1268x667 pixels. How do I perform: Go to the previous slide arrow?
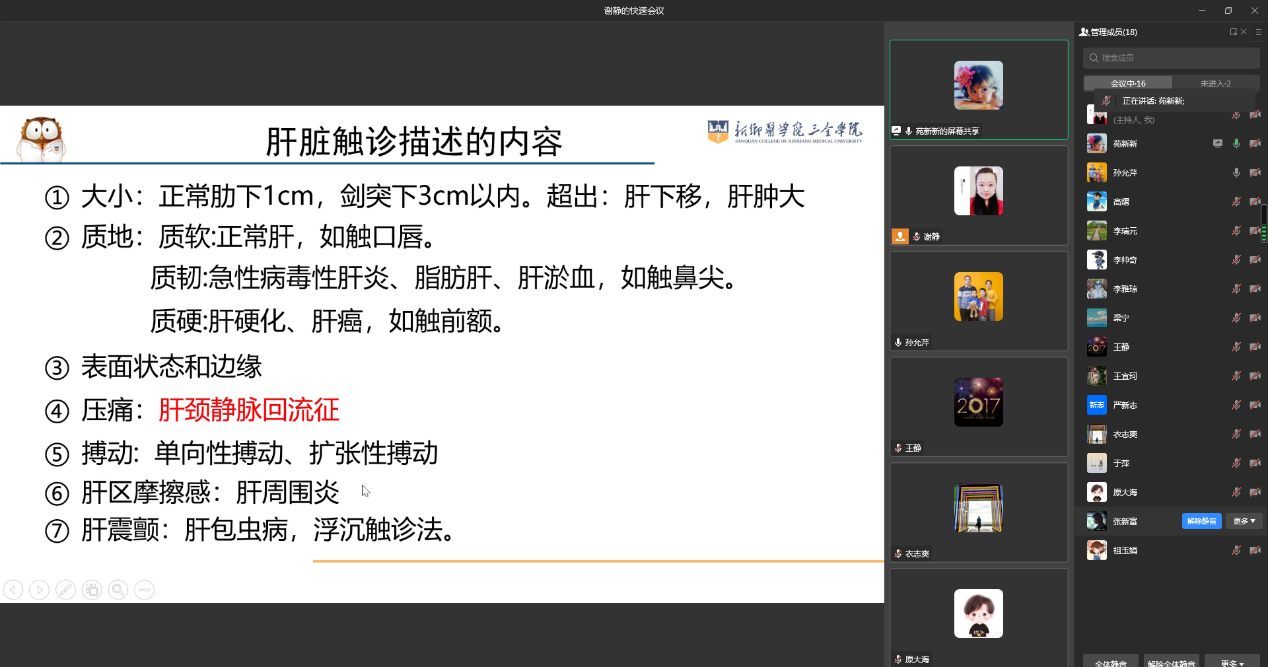(x=13, y=590)
